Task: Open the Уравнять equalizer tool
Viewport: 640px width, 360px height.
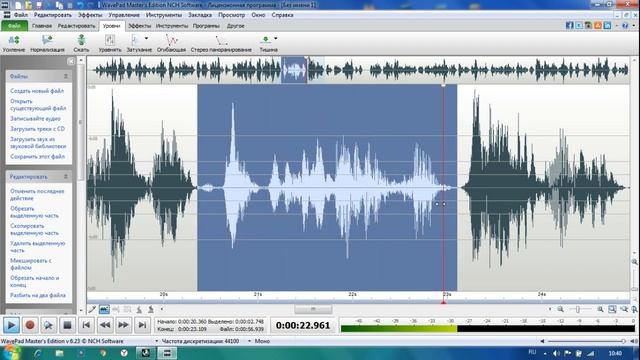Action: pos(110,40)
